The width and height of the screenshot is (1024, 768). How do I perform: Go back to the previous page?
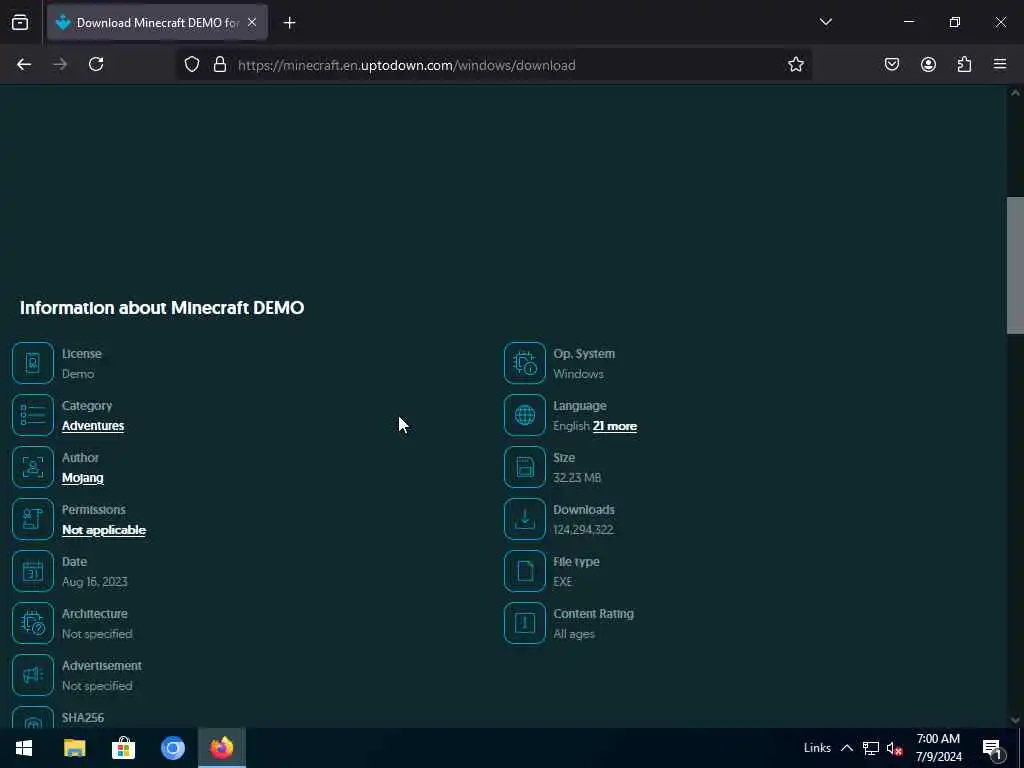(x=24, y=65)
